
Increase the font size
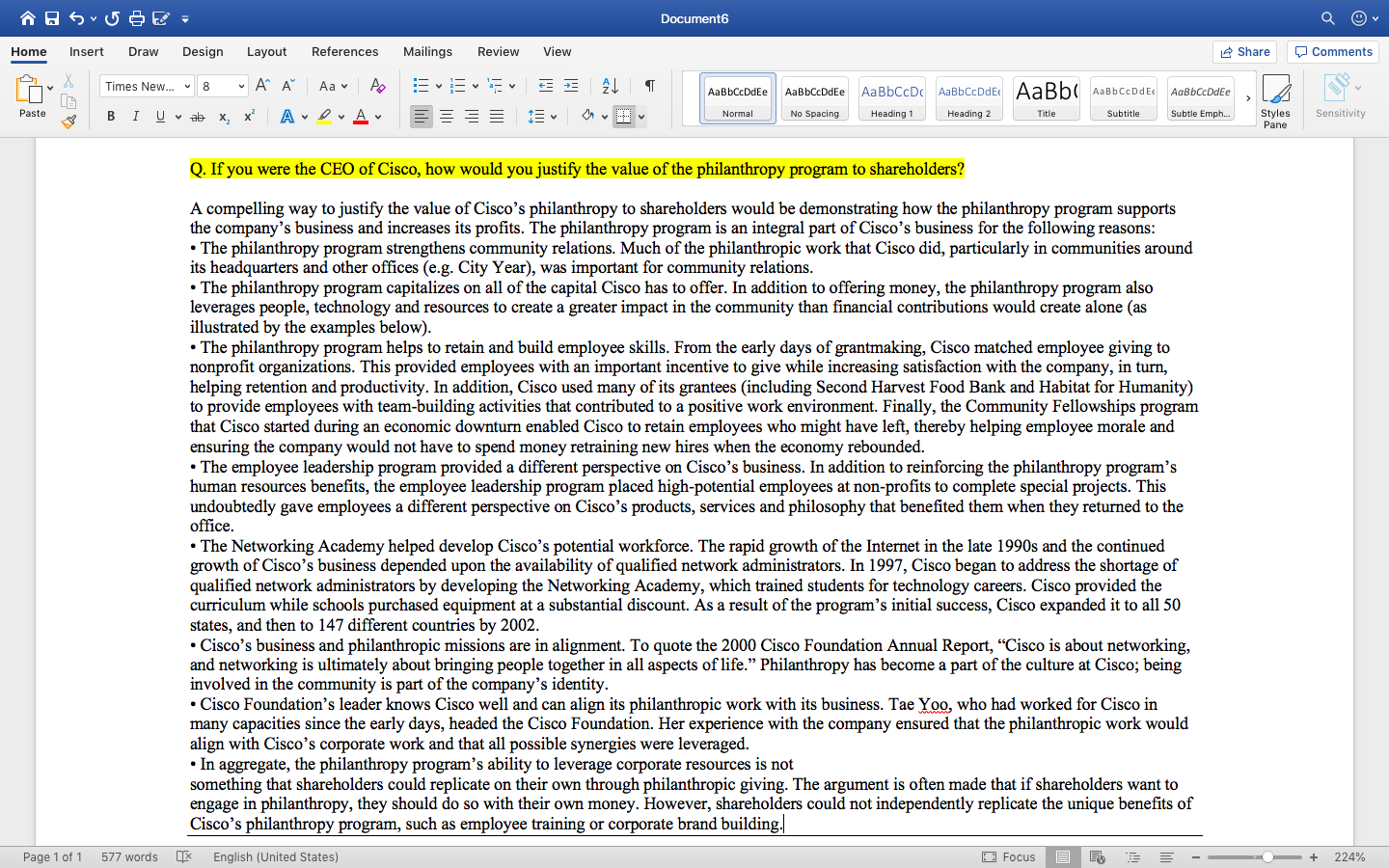tap(262, 86)
